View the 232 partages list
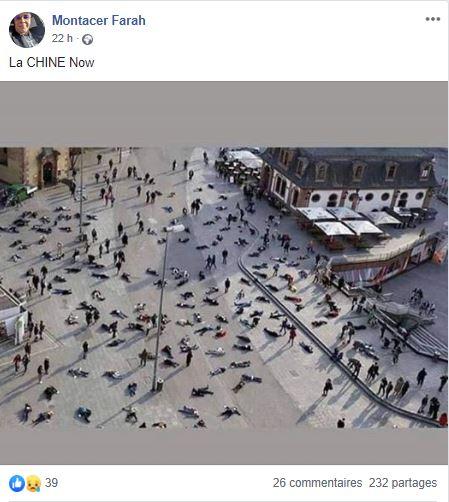Viewport: 449px width, 502px height. click(403, 483)
